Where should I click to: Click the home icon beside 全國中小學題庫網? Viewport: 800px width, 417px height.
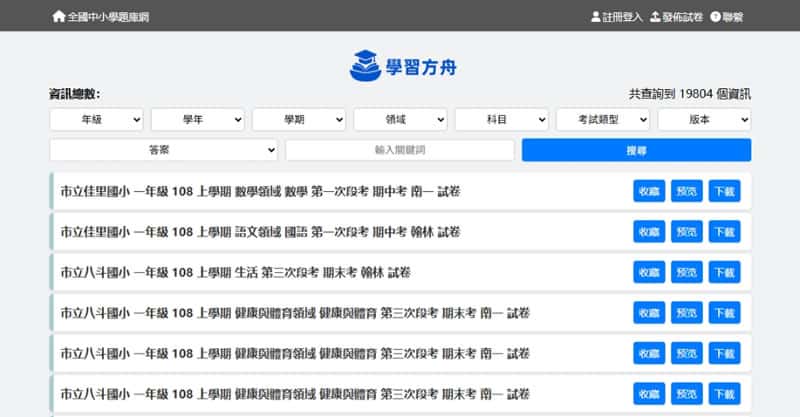pos(59,16)
